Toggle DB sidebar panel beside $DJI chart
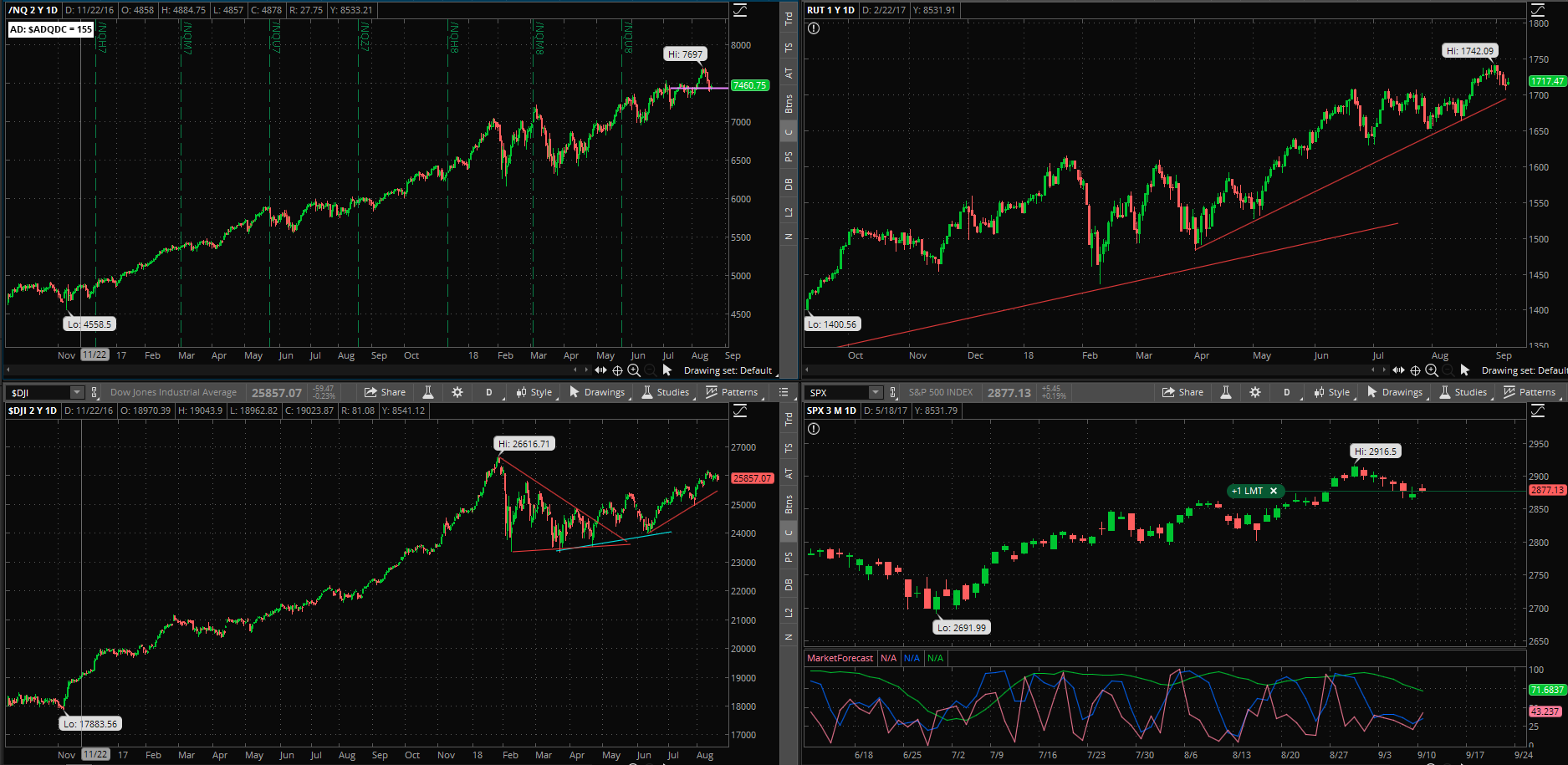Image resolution: width=1568 pixels, height=765 pixels. tap(789, 584)
